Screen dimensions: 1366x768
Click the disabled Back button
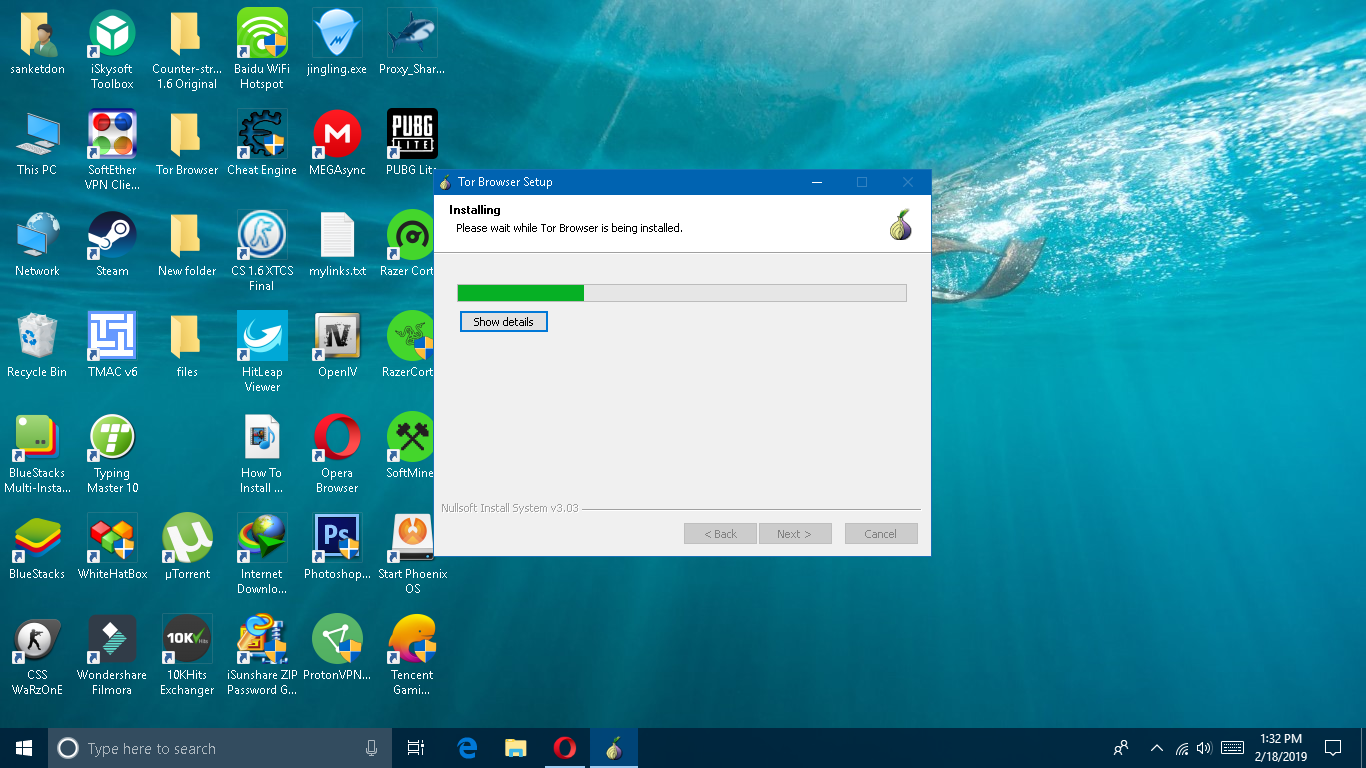pyautogui.click(x=720, y=534)
